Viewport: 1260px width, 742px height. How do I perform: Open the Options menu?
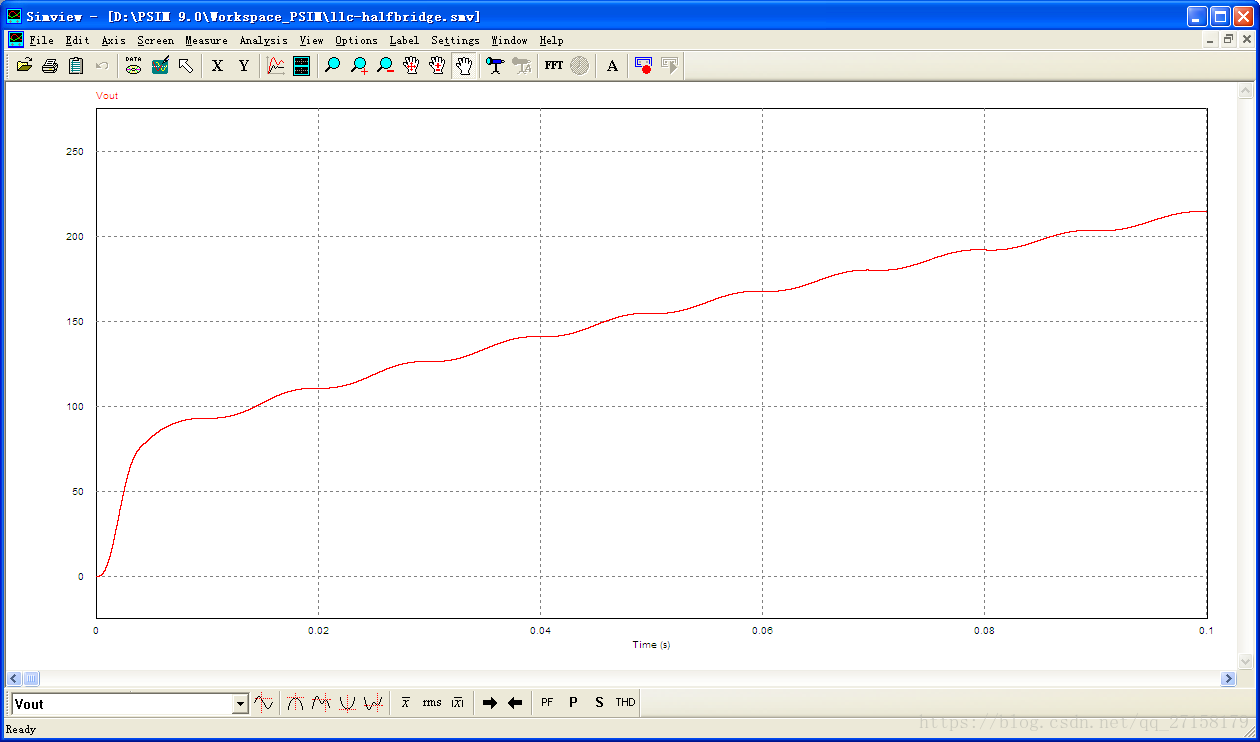tap(356, 41)
